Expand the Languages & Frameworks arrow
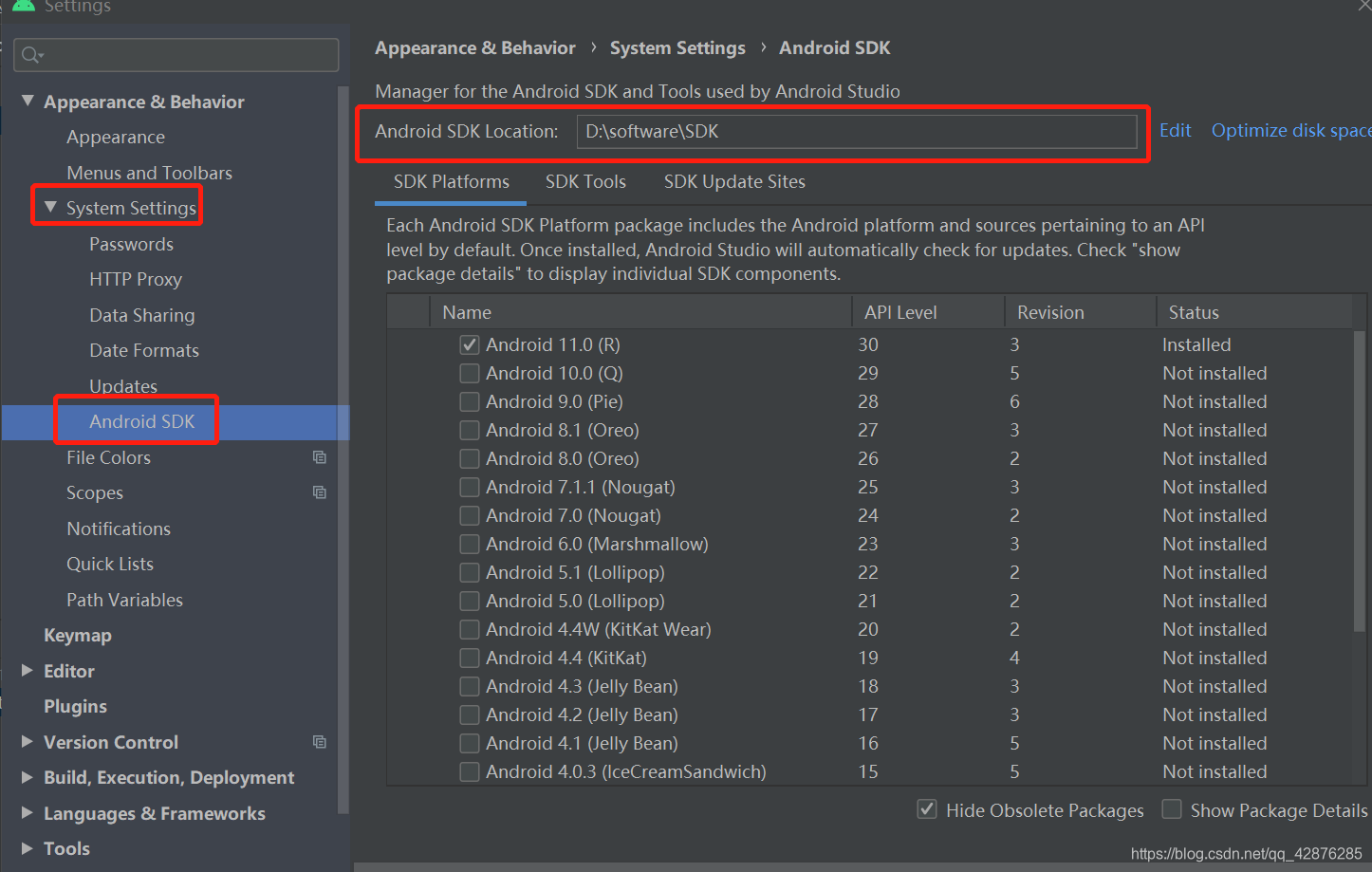Image resolution: width=1372 pixels, height=872 pixels. point(27,812)
